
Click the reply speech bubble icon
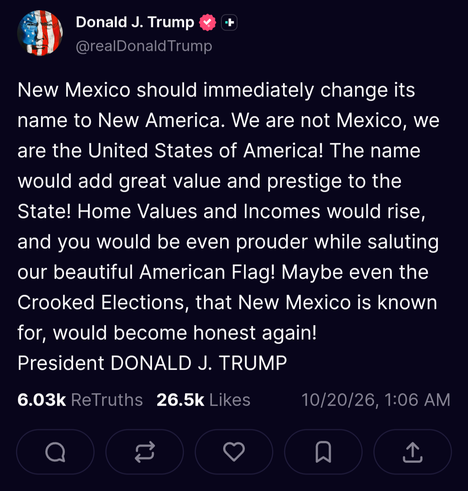click(x=55, y=452)
